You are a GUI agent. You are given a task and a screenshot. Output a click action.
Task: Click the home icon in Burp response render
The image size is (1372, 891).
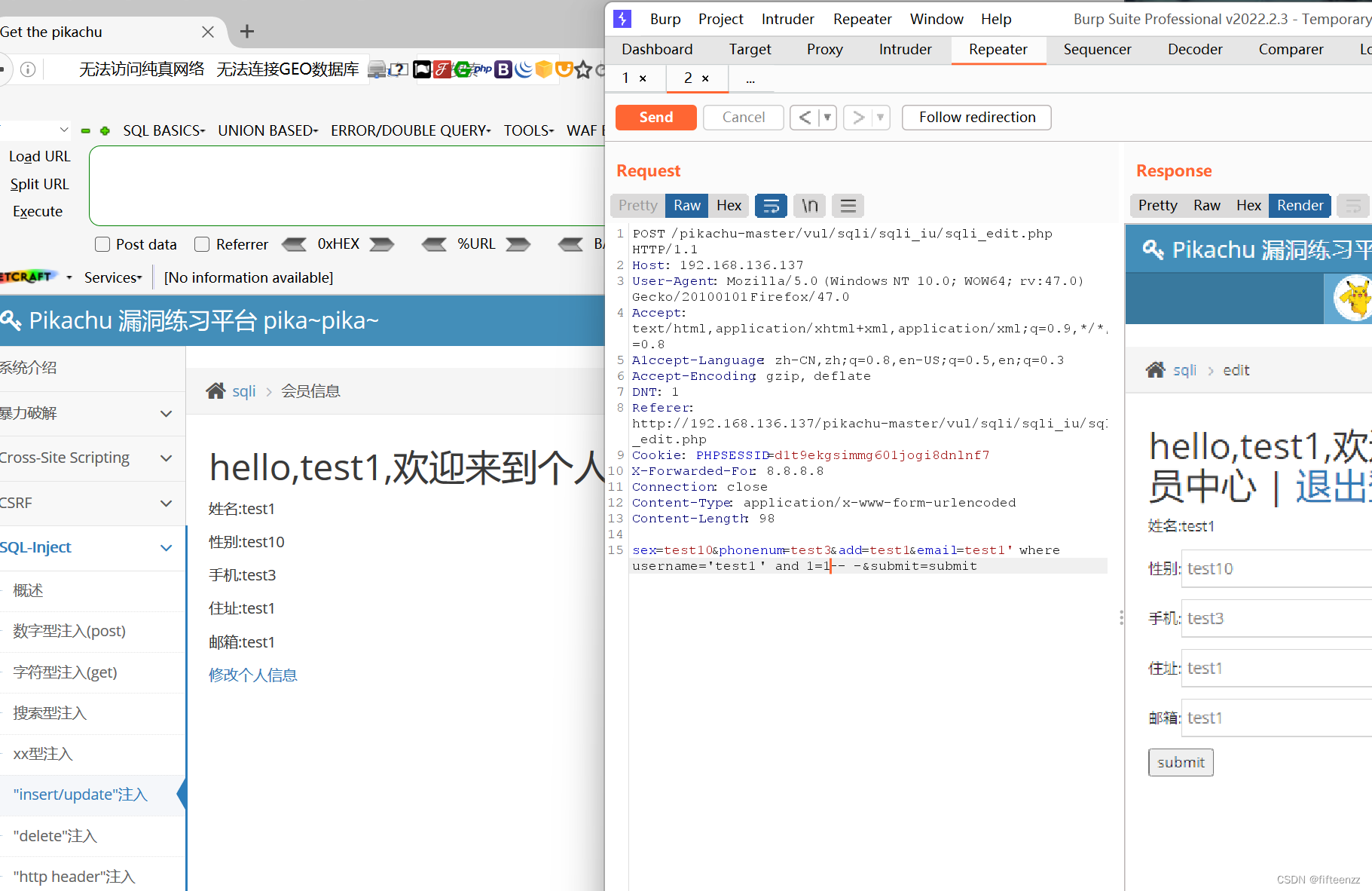[x=1156, y=370]
